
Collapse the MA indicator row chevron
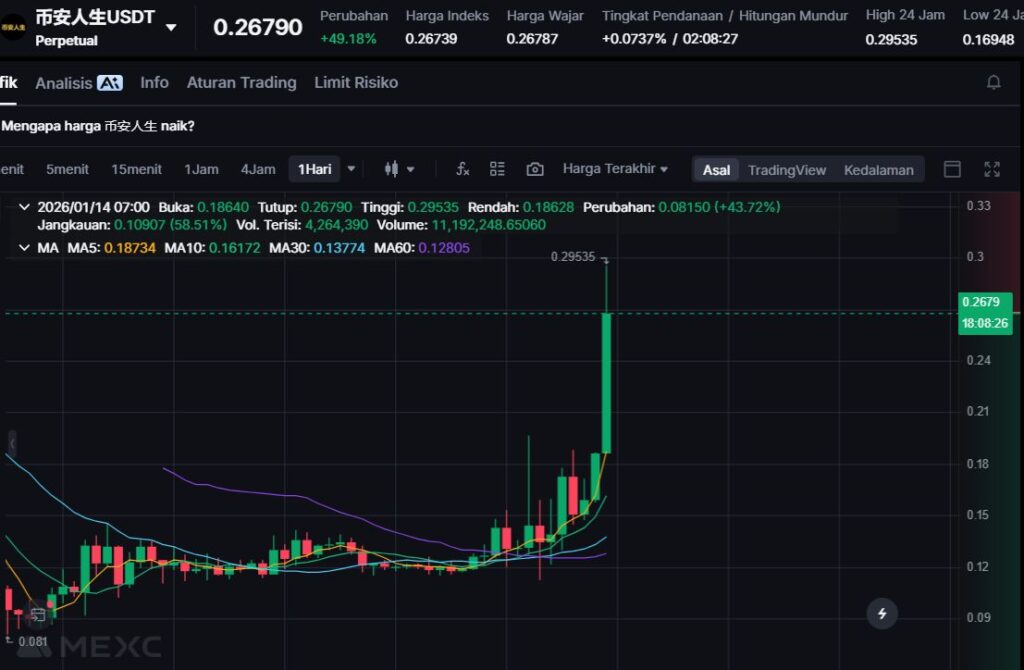[x=24, y=247]
